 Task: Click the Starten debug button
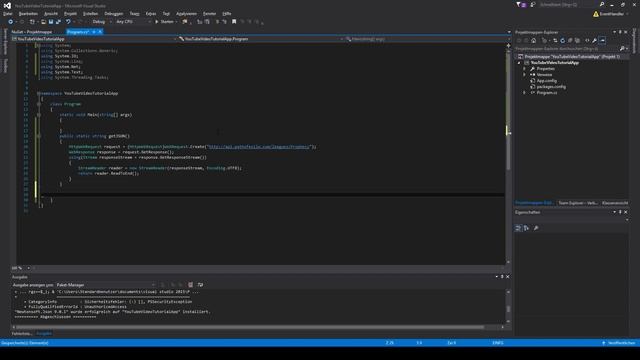tap(164, 22)
